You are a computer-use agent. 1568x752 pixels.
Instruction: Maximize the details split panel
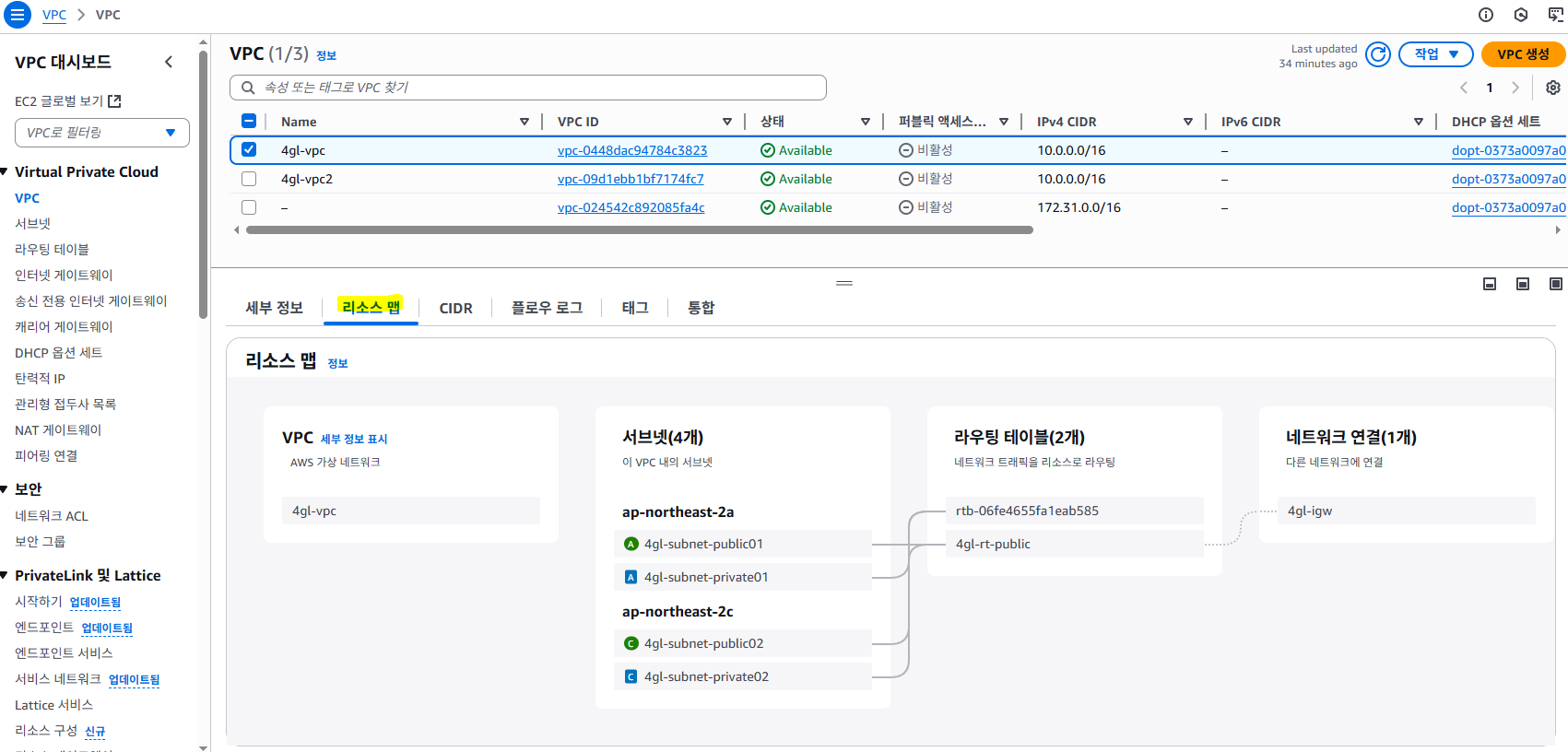(x=1556, y=284)
